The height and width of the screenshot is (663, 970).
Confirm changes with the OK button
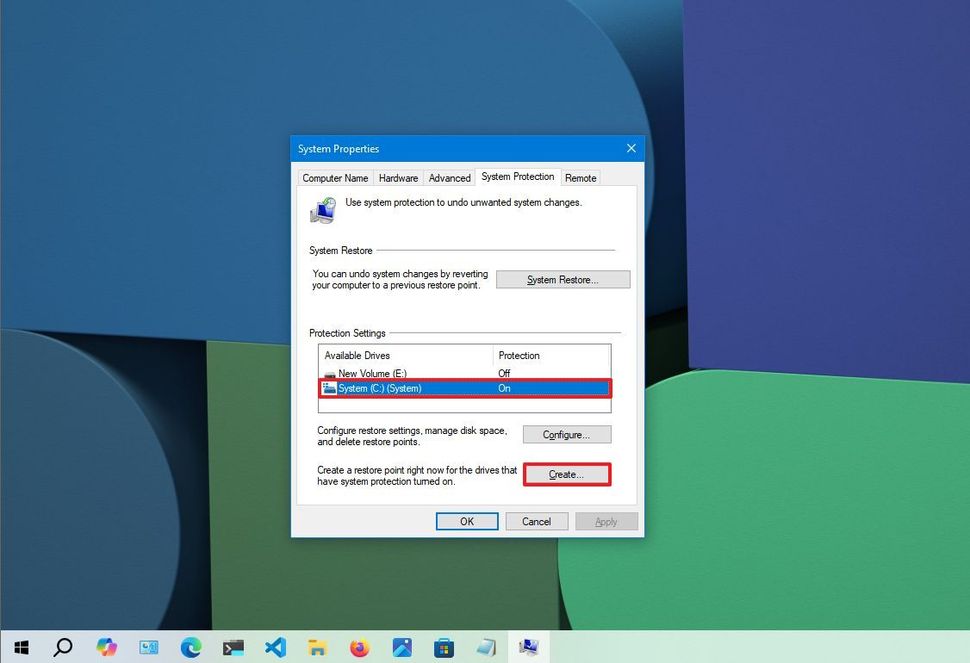pyautogui.click(x=467, y=521)
